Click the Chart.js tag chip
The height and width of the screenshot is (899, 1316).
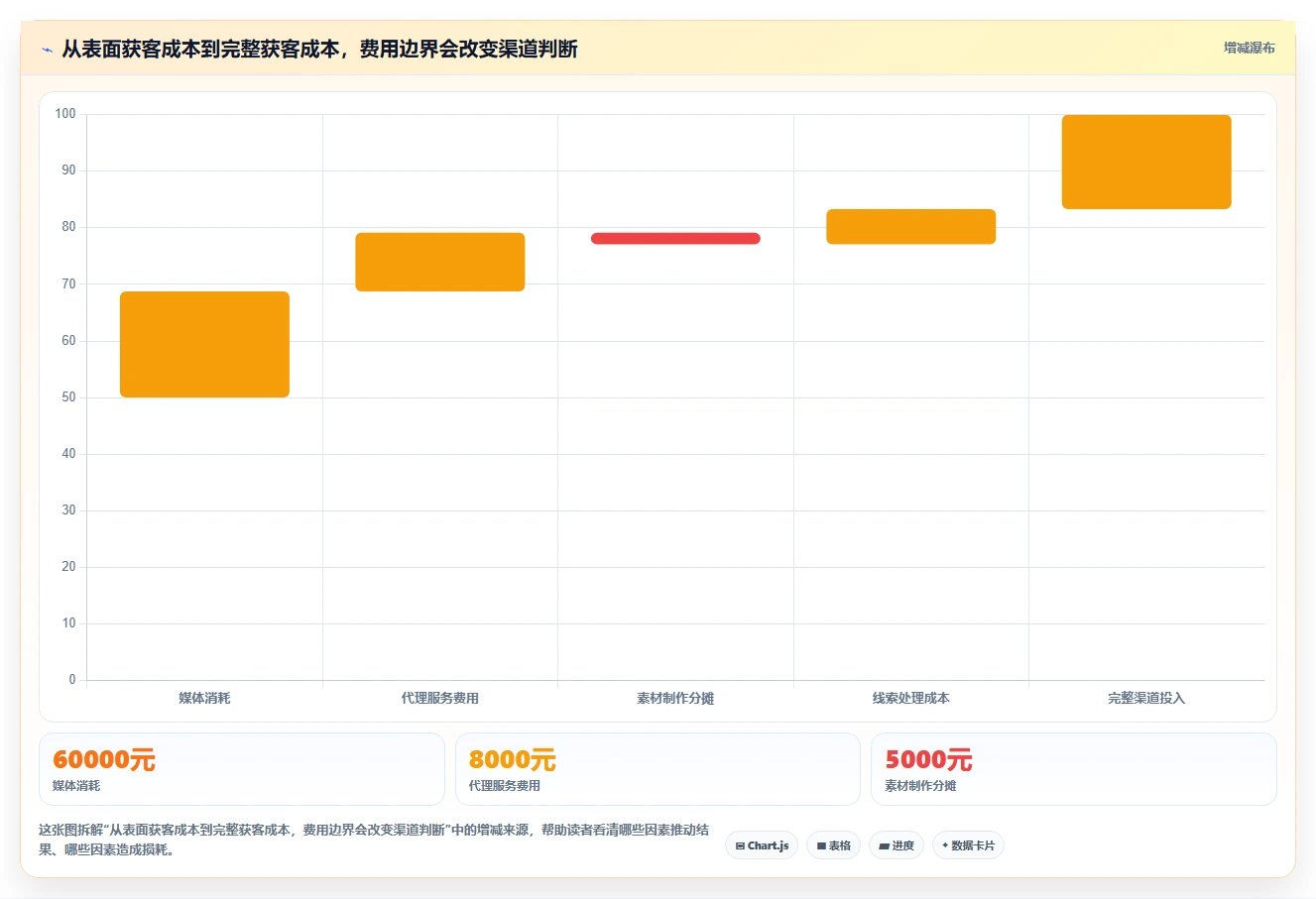point(762,845)
